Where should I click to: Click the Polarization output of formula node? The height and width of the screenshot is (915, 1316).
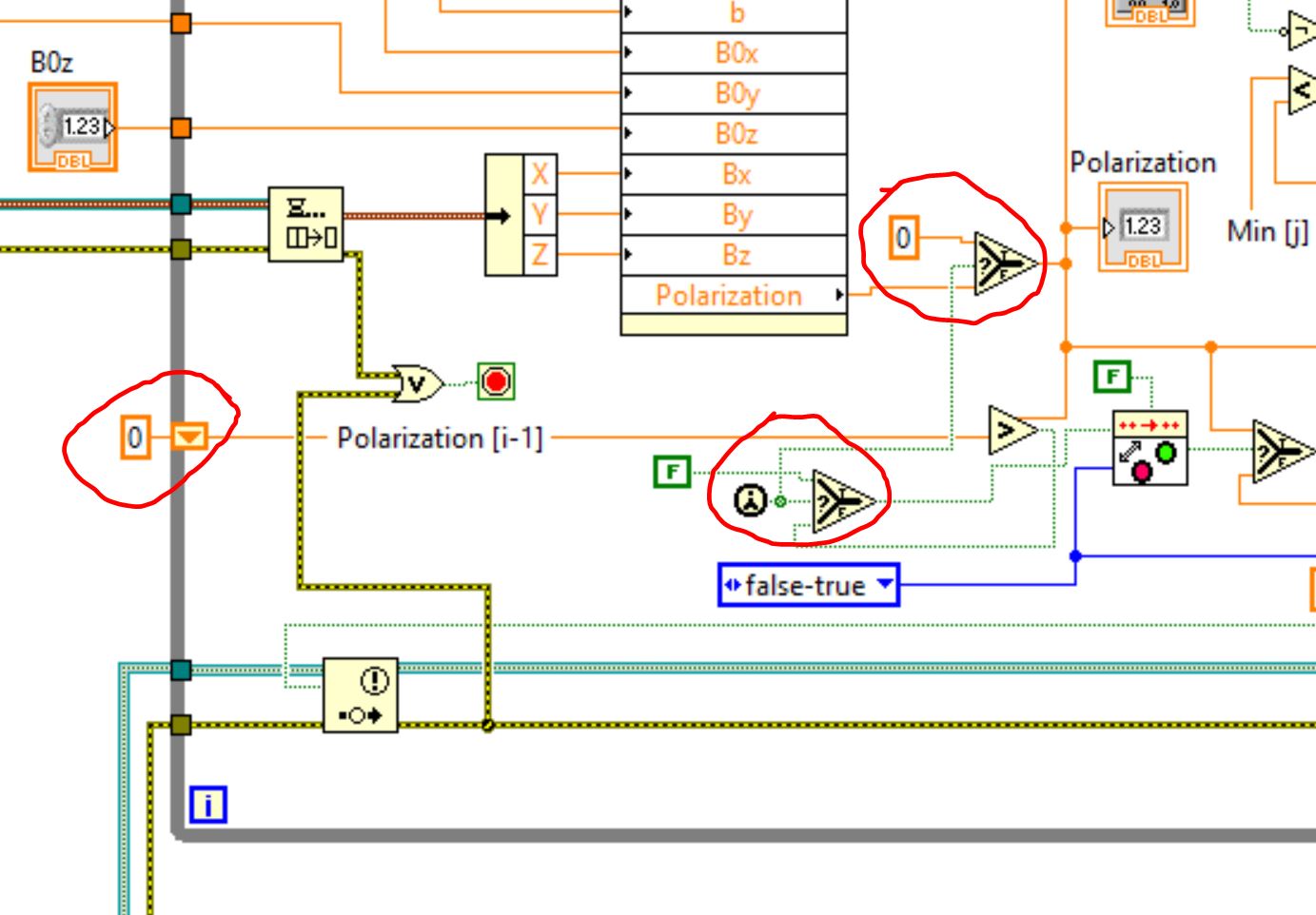click(x=734, y=296)
